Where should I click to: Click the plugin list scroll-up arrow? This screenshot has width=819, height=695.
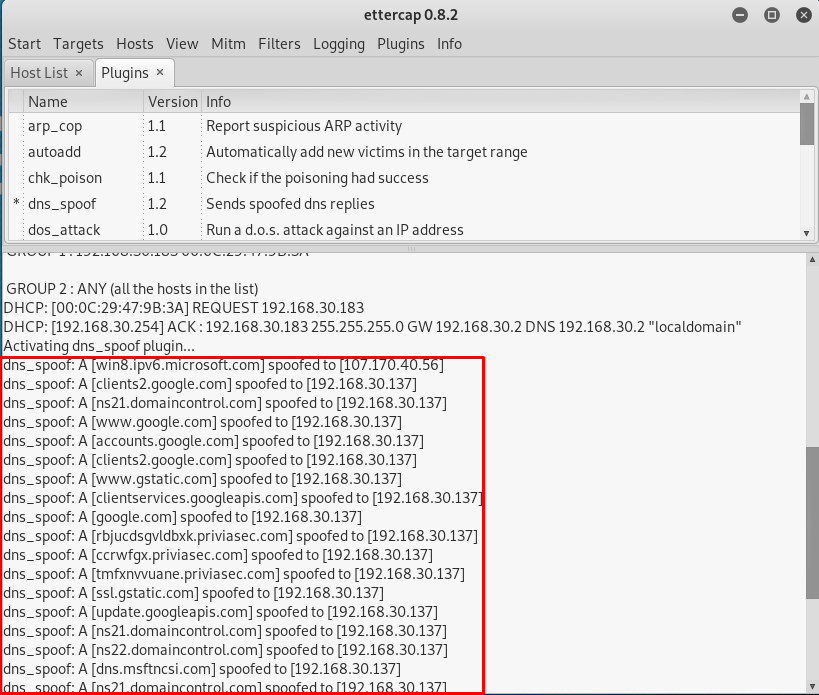[806, 97]
